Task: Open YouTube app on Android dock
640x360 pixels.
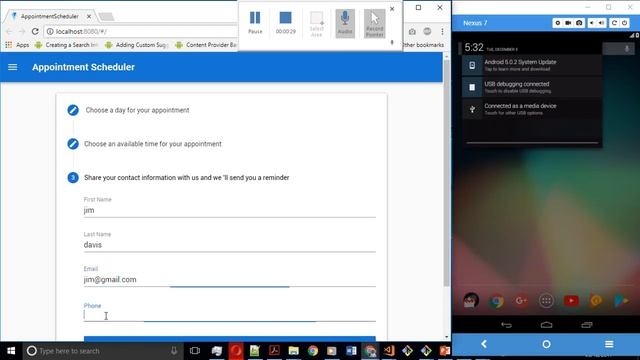Action: (571, 301)
